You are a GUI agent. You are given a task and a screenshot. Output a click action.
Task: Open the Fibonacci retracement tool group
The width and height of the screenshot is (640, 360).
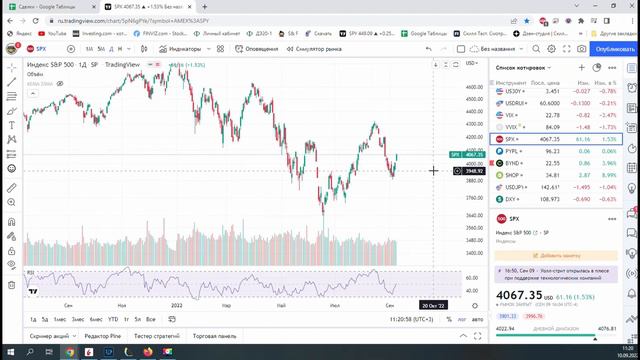(x=11, y=96)
